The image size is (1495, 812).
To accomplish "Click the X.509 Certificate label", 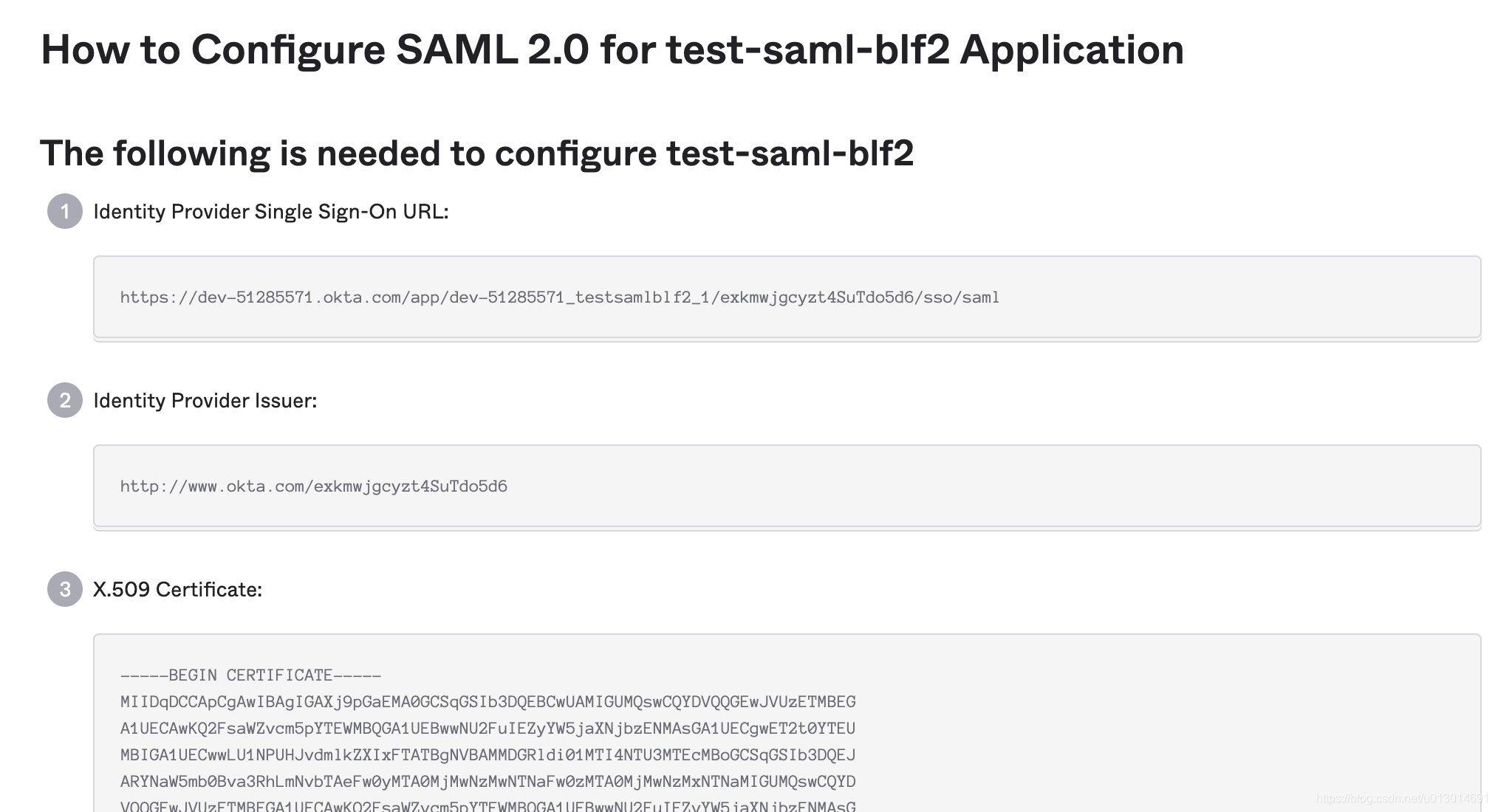I will click(177, 590).
